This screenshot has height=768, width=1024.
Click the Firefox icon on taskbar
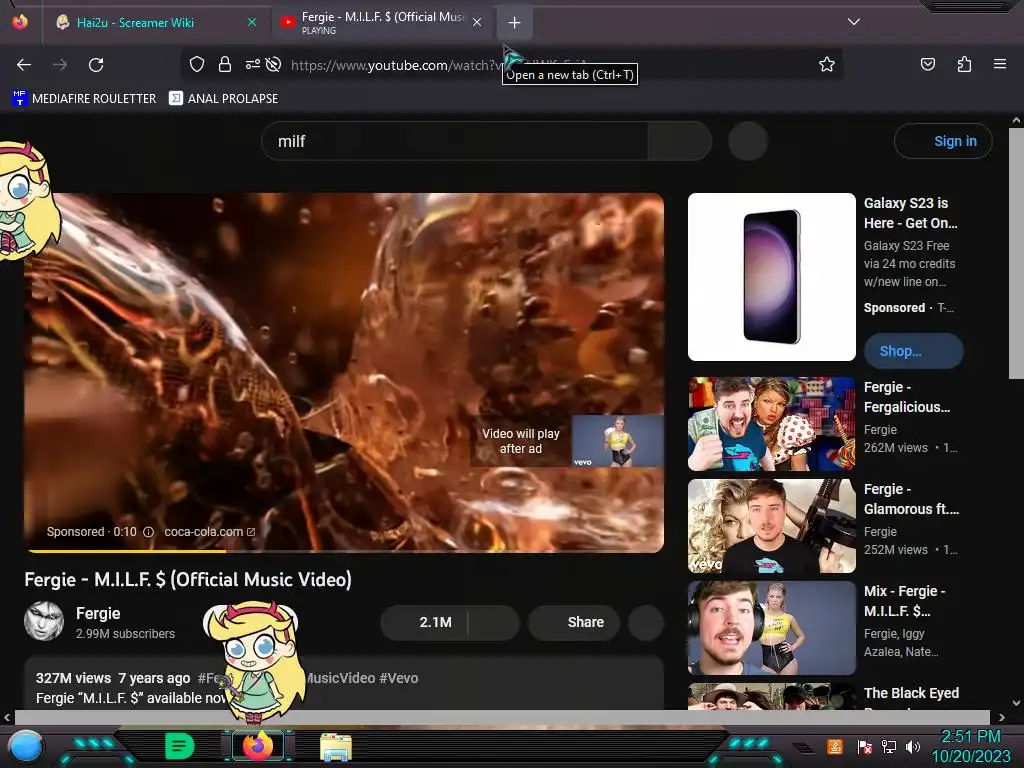pos(258,745)
